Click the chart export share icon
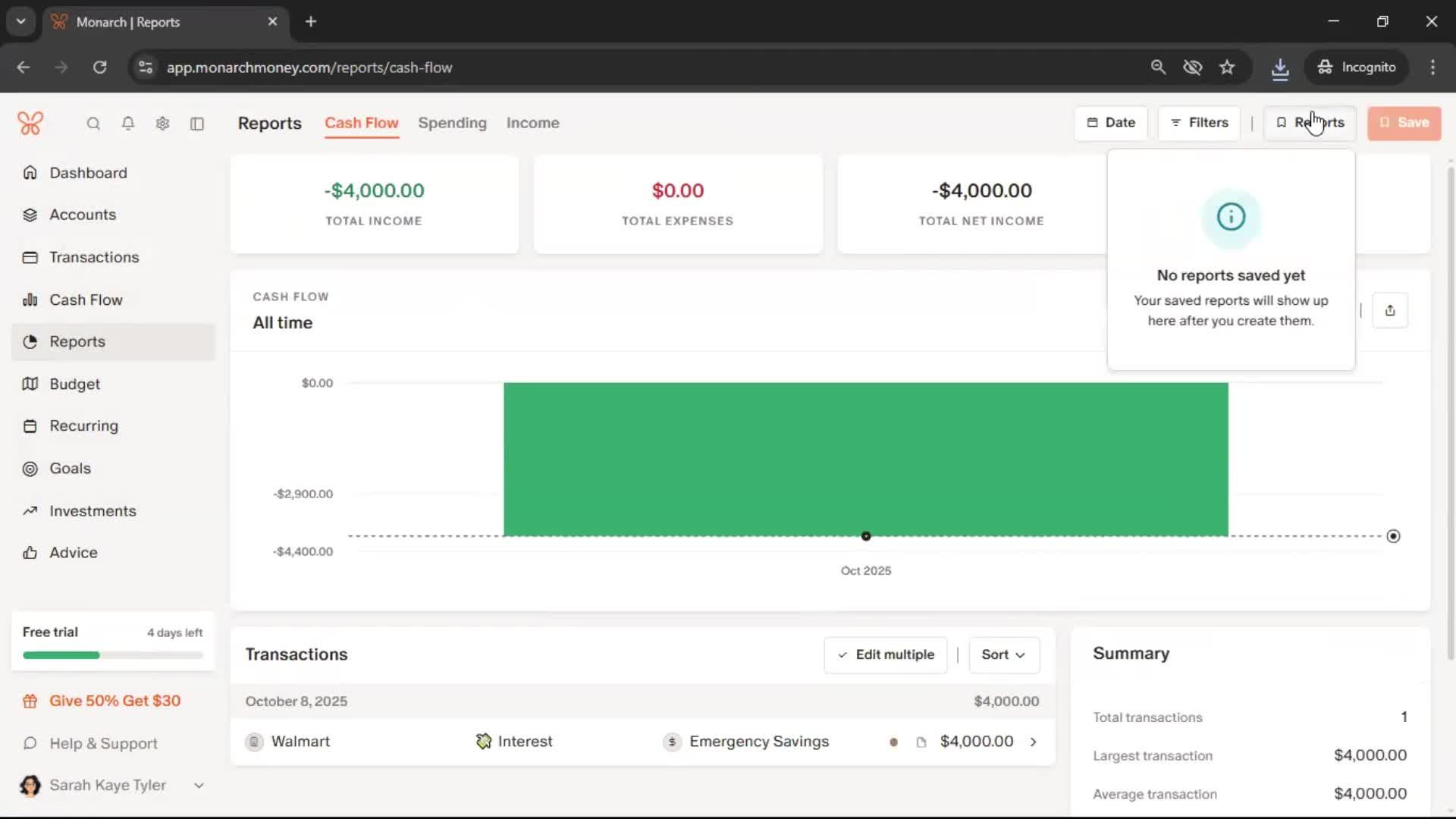The height and width of the screenshot is (819, 1456). click(x=1389, y=310)
